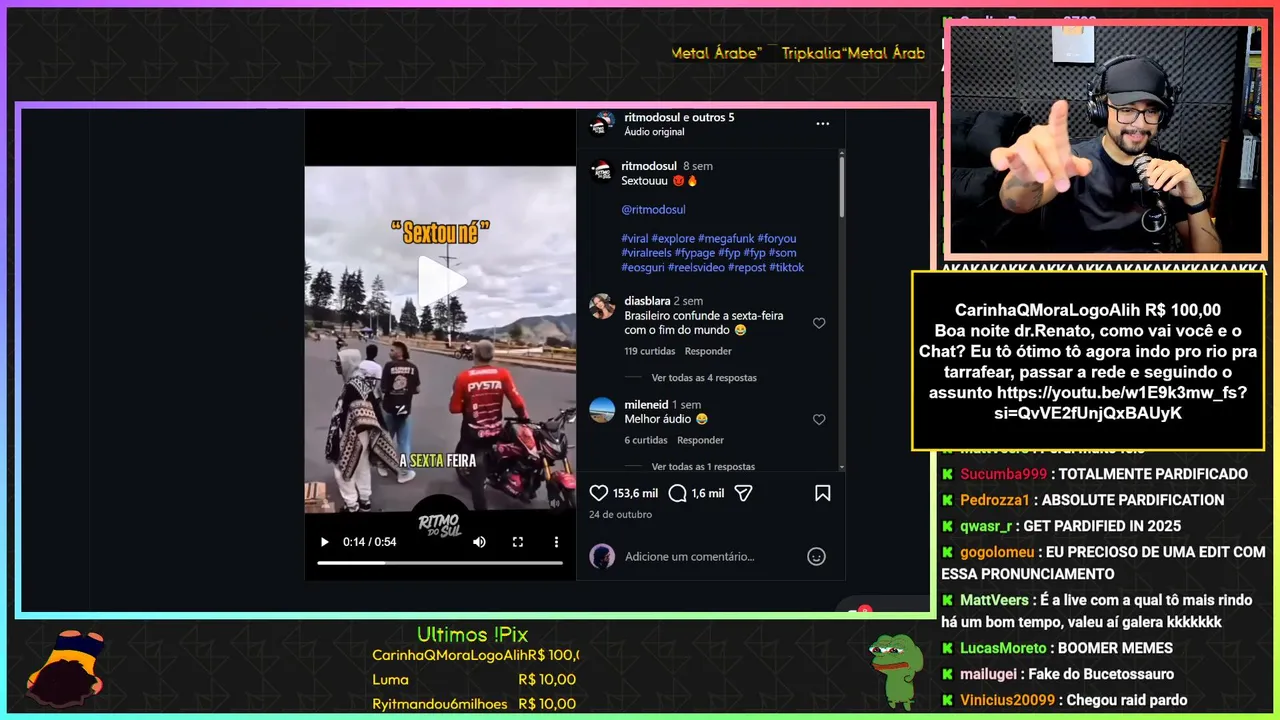Like mileneid's comment heart
The width and height of the screenshot is (1280, 720).
coord(819,420)
